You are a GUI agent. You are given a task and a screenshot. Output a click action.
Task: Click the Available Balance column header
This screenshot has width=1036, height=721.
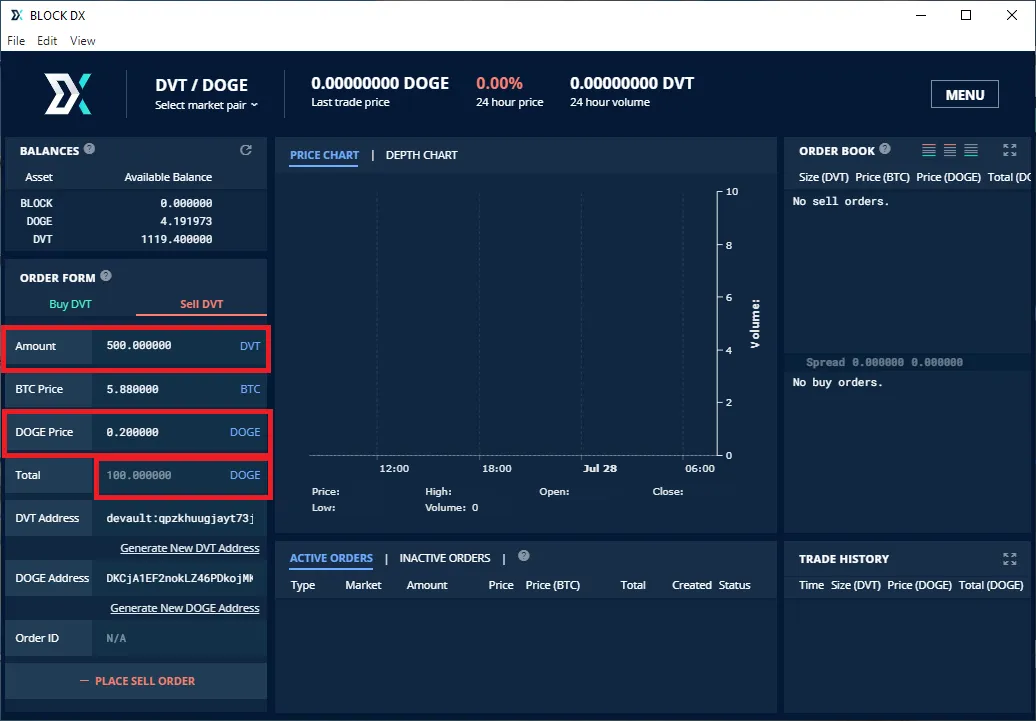168,177
